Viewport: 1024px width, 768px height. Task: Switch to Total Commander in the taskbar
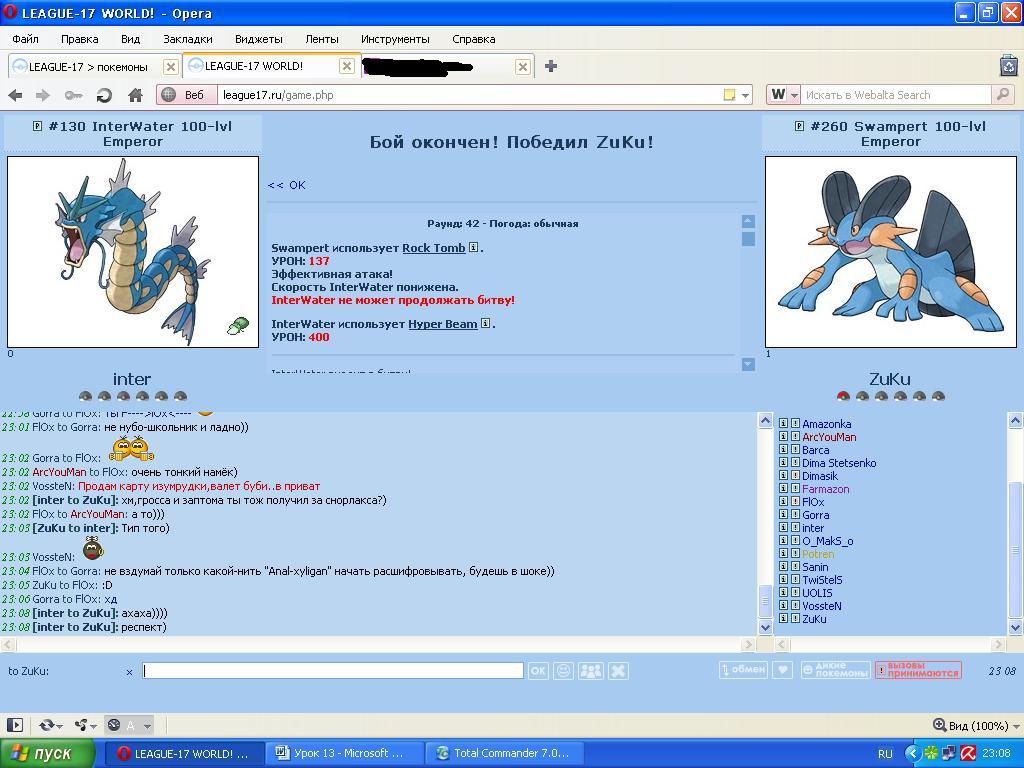505,753
